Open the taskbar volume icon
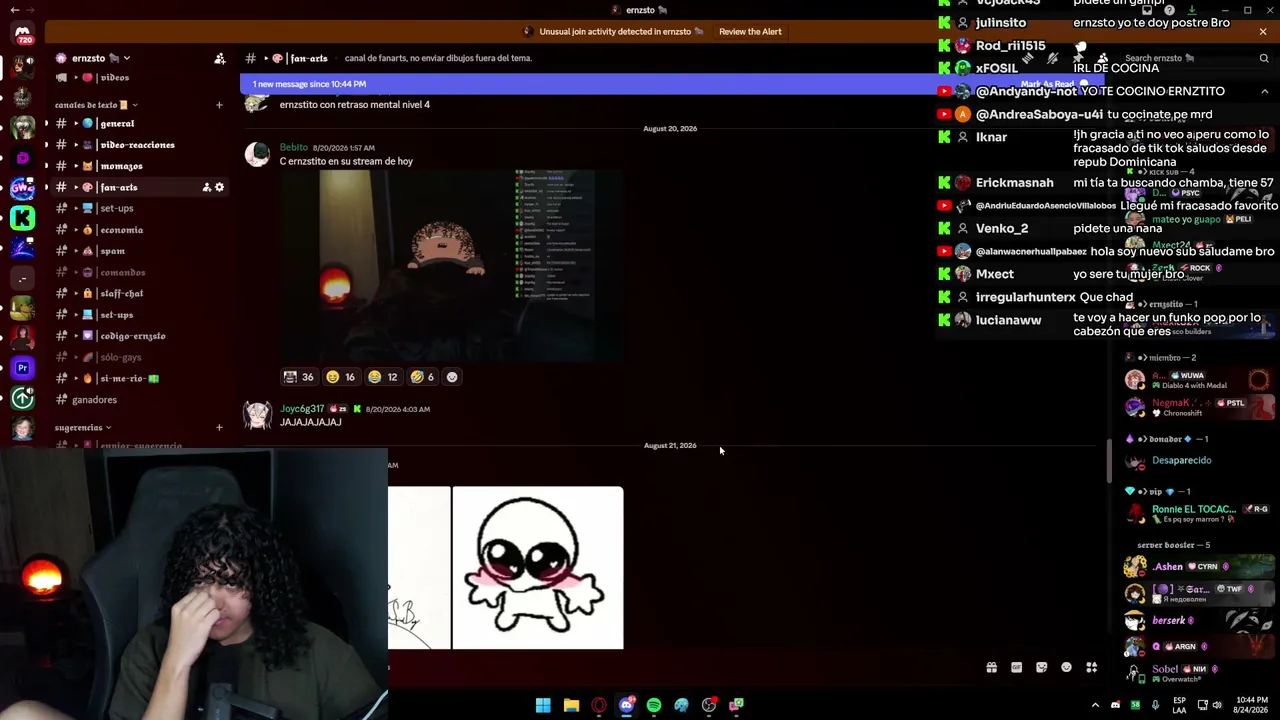Viewport: 1280px width, 720px height. click(1218, 705)
